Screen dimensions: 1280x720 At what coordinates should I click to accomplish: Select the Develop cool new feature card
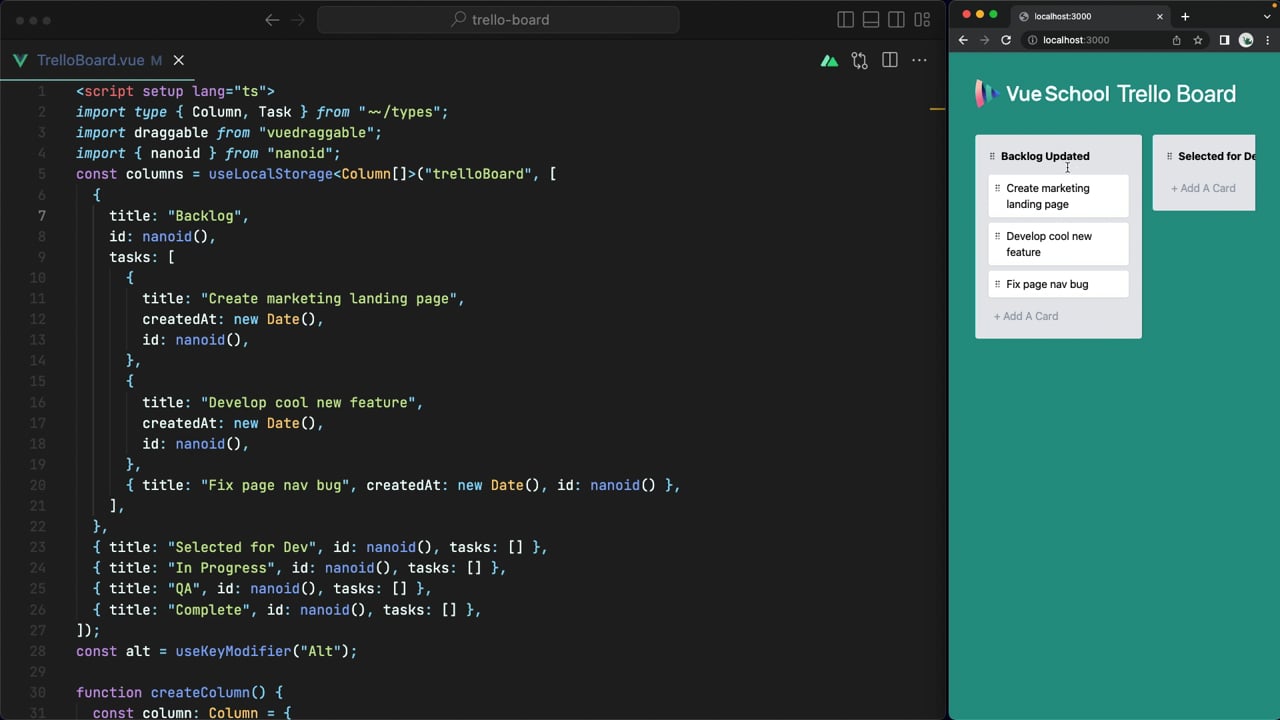[x=1058, y=244]
